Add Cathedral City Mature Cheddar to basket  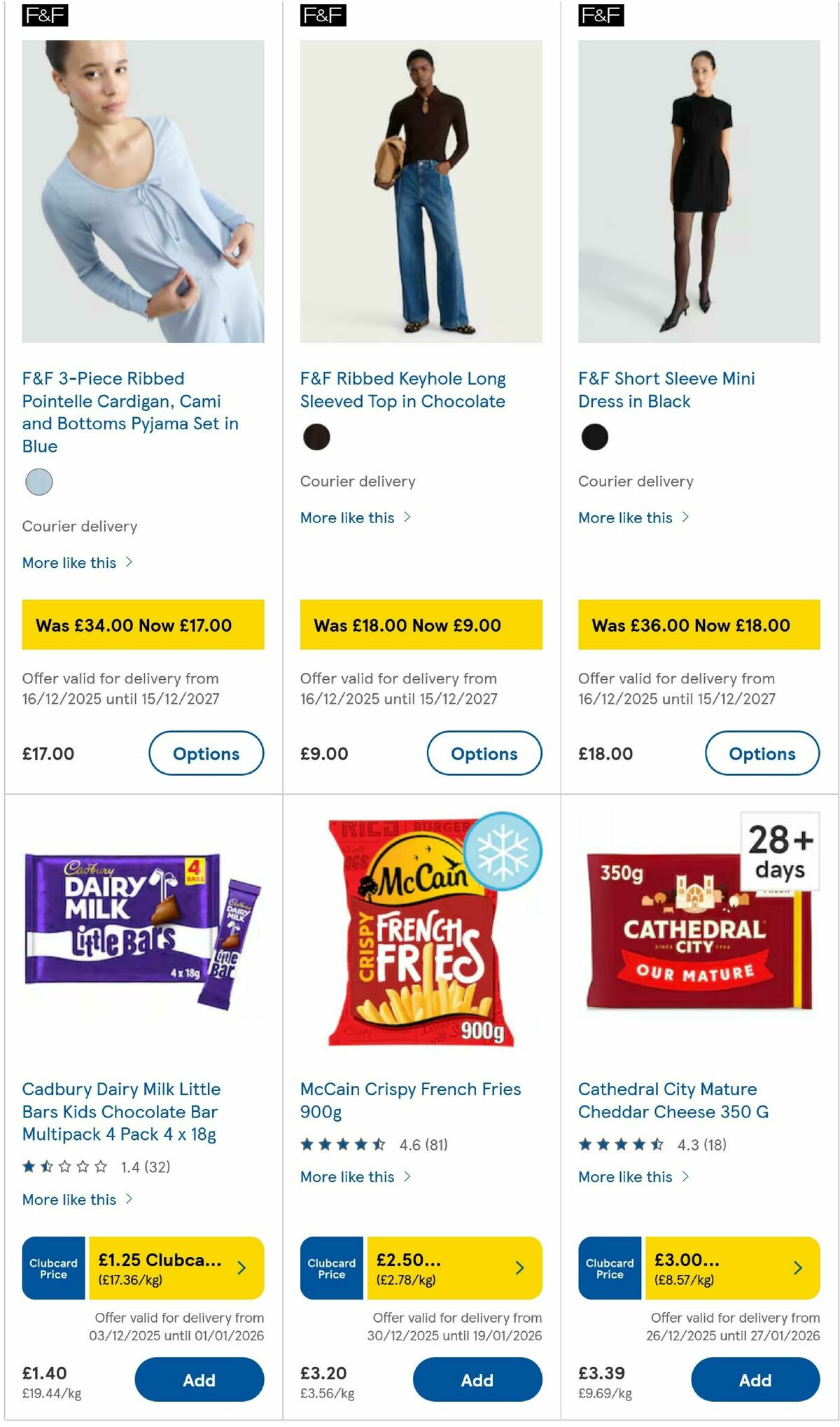tap(755, 1380)
